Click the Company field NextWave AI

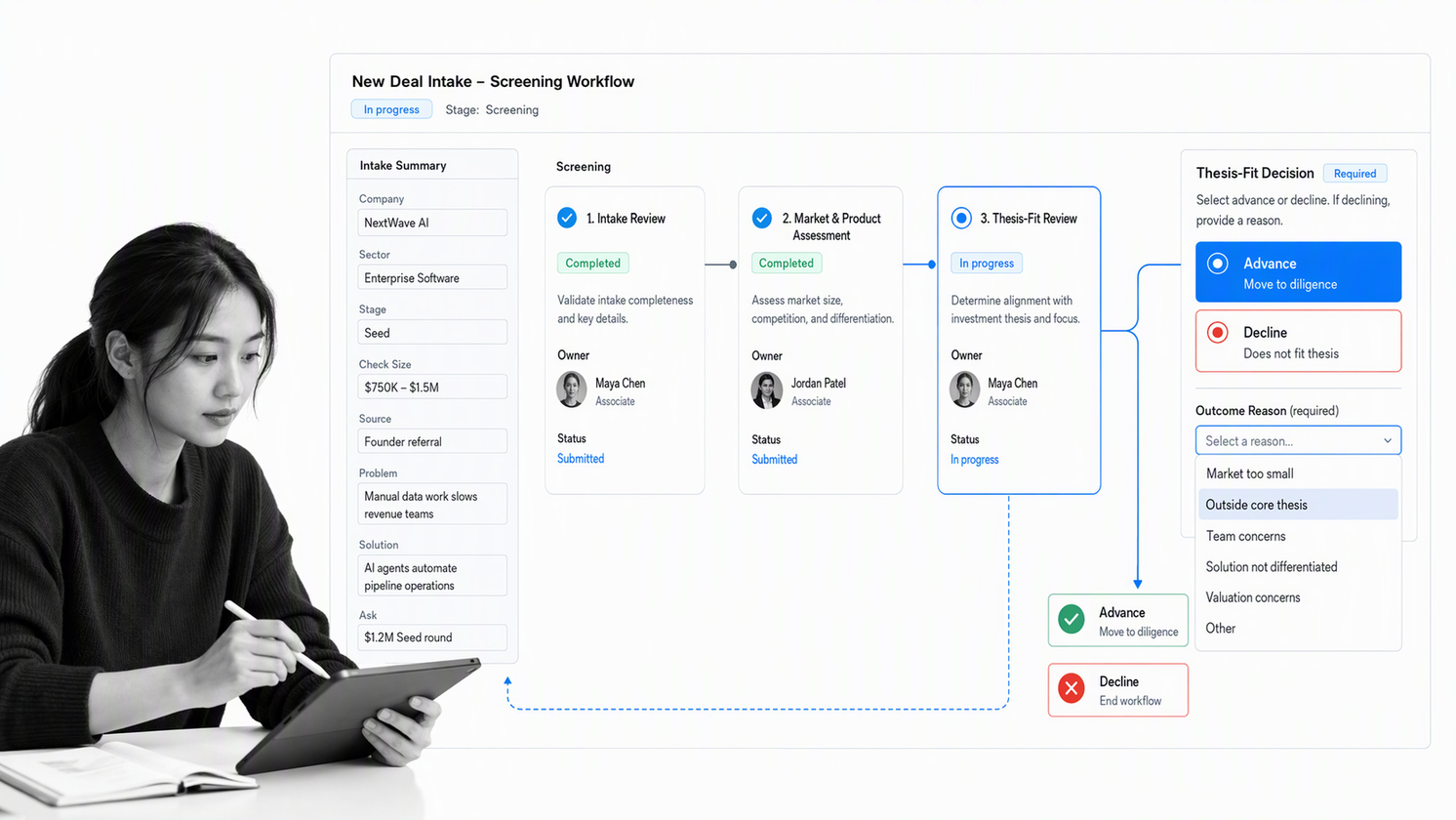(x=432, y=223)
